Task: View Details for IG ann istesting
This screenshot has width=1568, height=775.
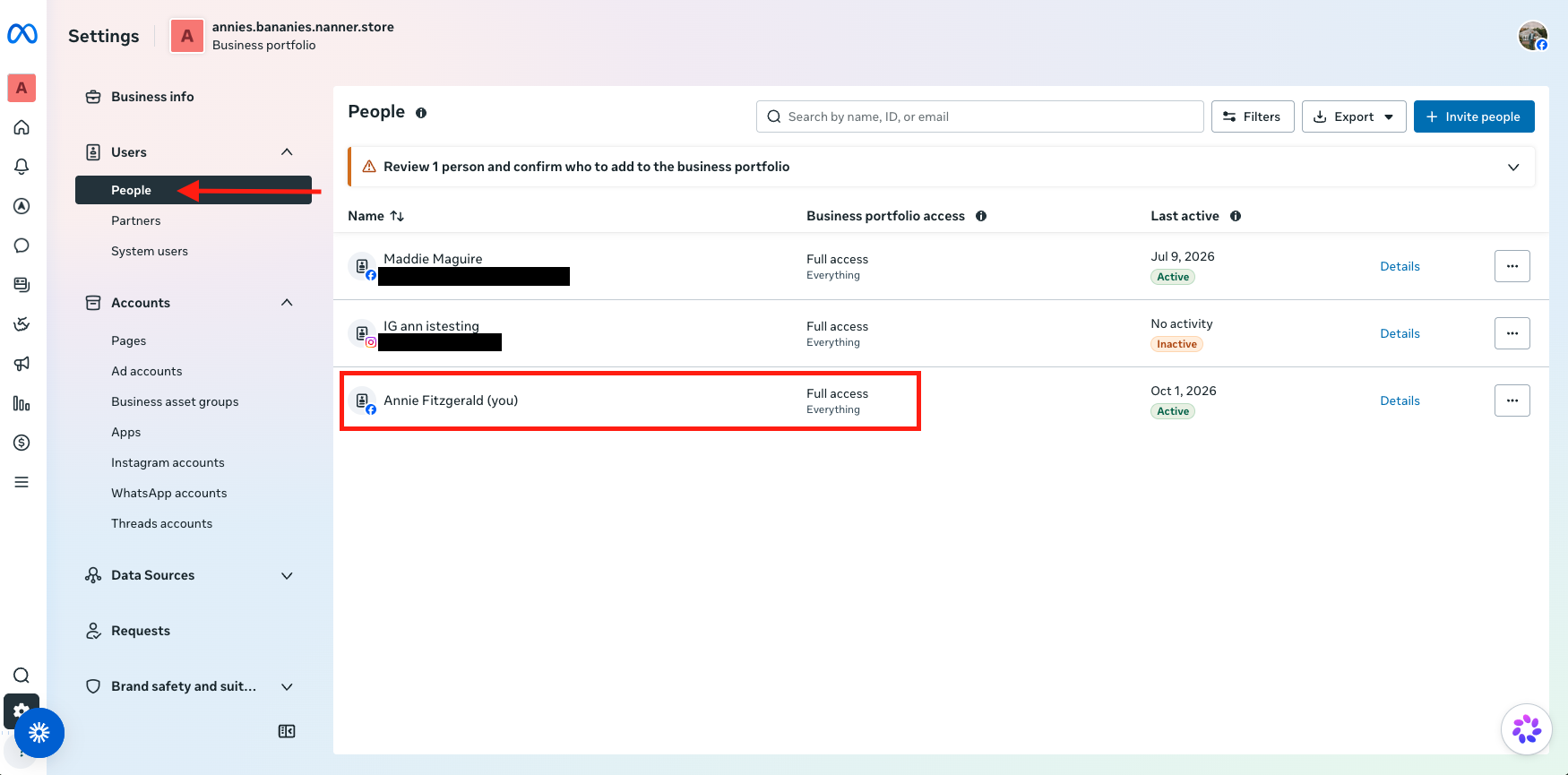Action: click(1400, 333)
